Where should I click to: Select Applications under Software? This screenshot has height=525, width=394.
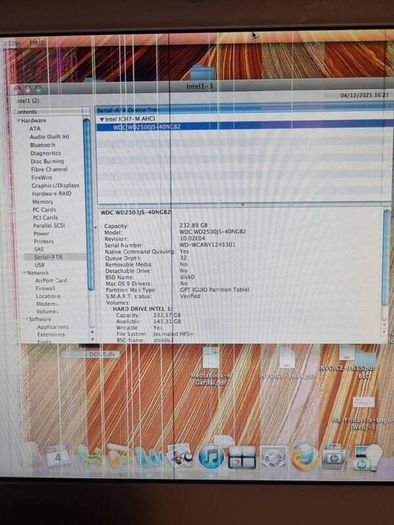coord(53,327)
